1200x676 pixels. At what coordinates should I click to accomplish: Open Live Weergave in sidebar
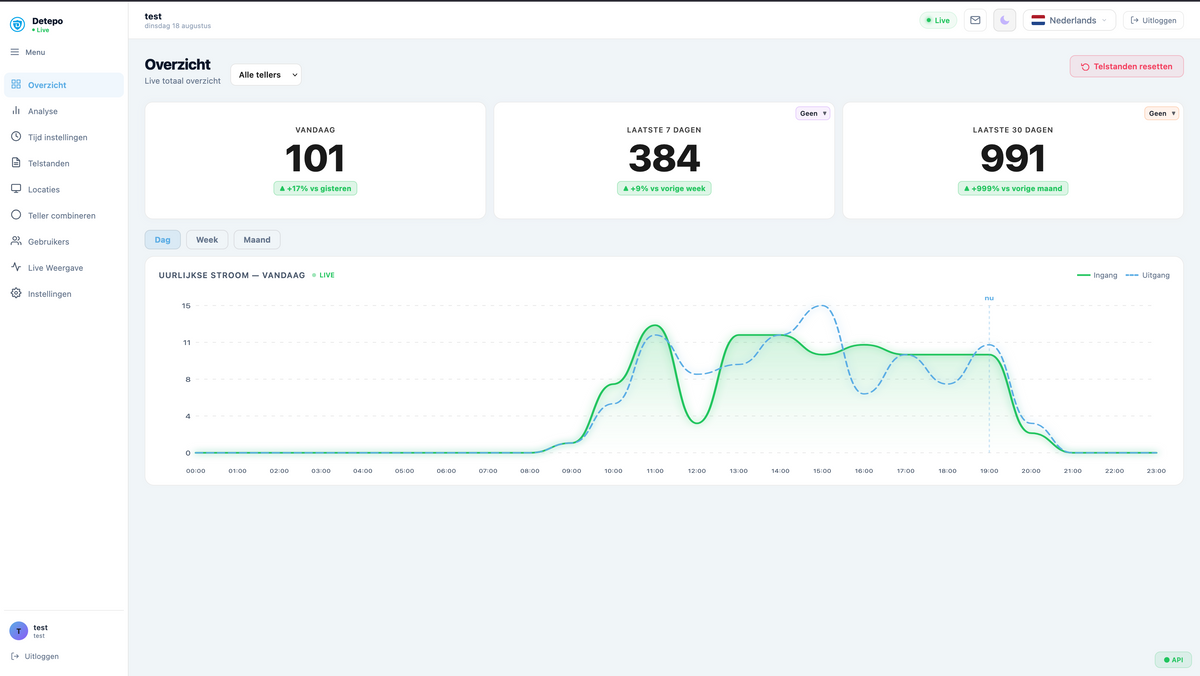tap(64, 267)
